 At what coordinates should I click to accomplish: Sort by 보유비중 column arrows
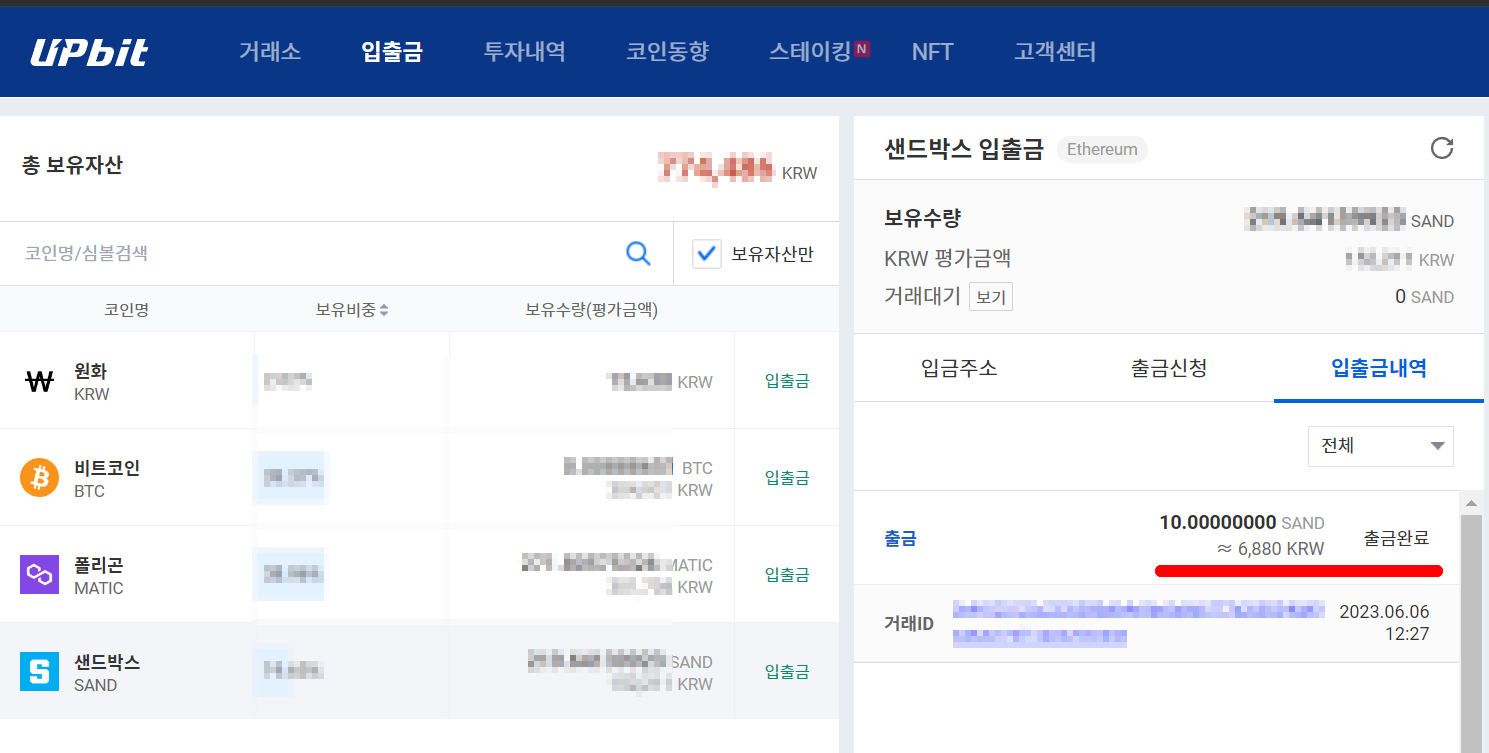click(384, 311)
